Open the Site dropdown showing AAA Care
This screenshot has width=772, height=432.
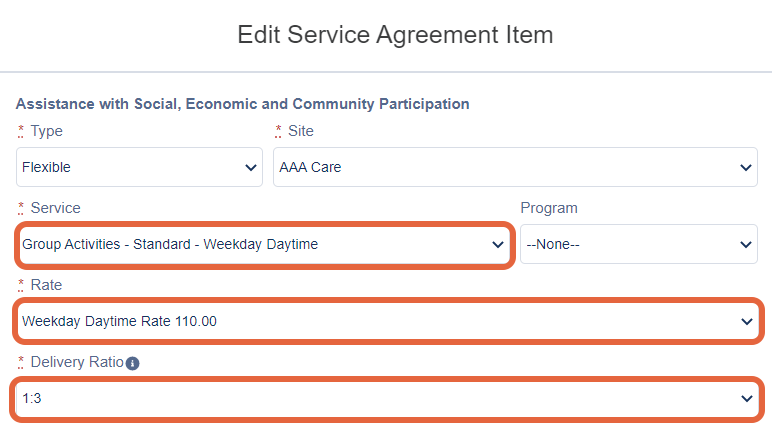click(x=515, y=167)
